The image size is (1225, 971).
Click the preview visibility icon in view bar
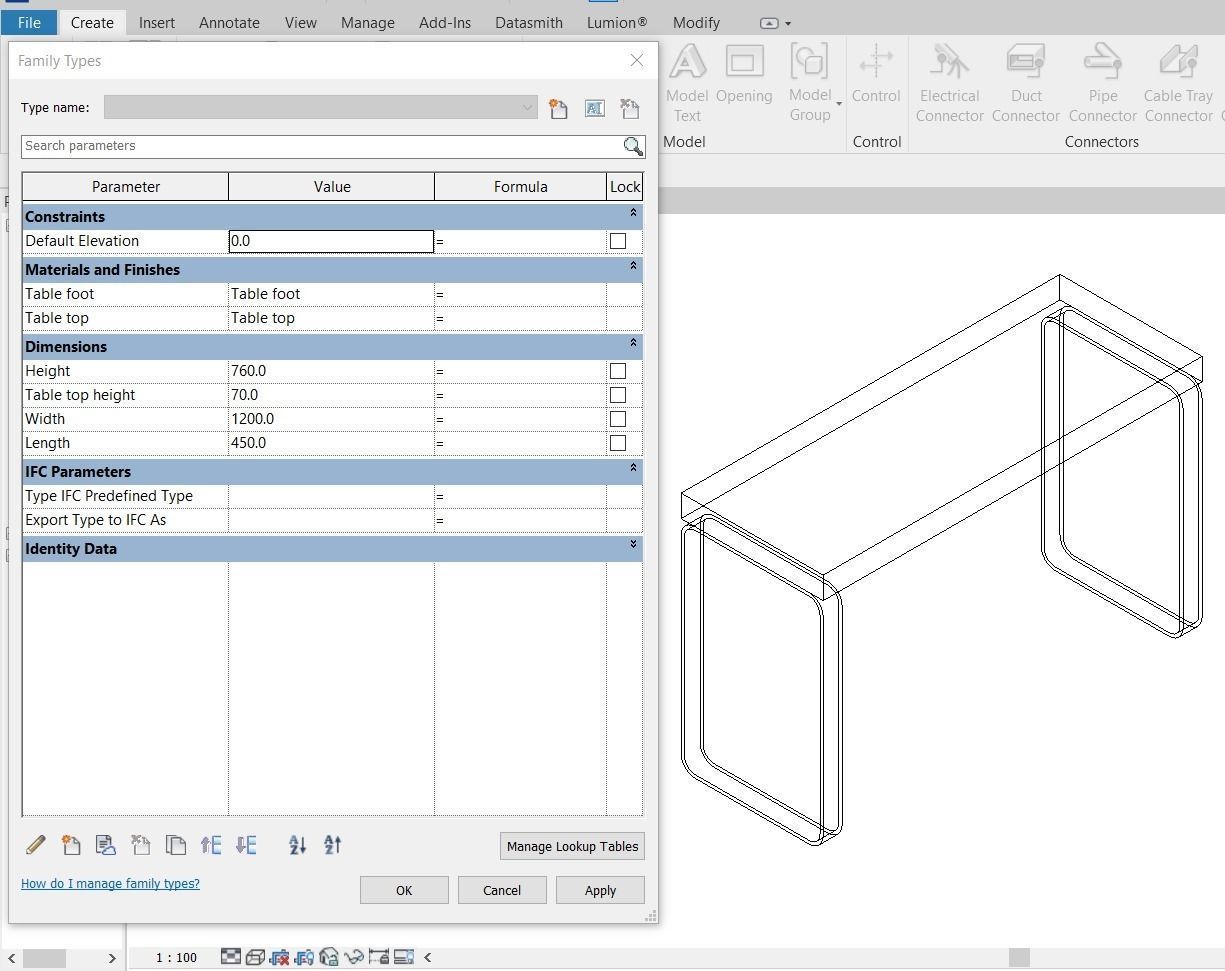pyautogui.click(x=404, y=957)
